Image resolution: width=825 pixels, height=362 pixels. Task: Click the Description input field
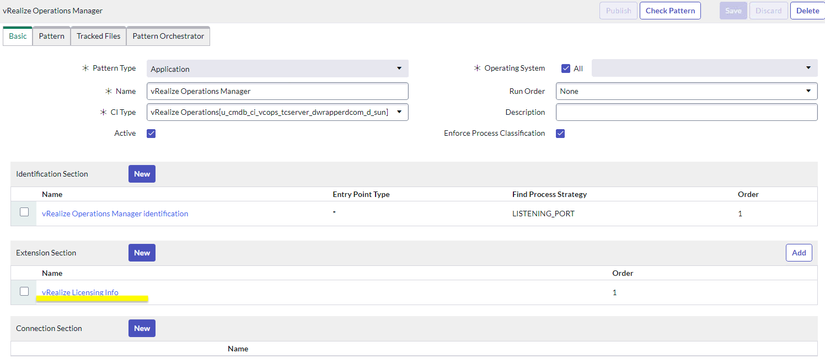coord(687,112)
